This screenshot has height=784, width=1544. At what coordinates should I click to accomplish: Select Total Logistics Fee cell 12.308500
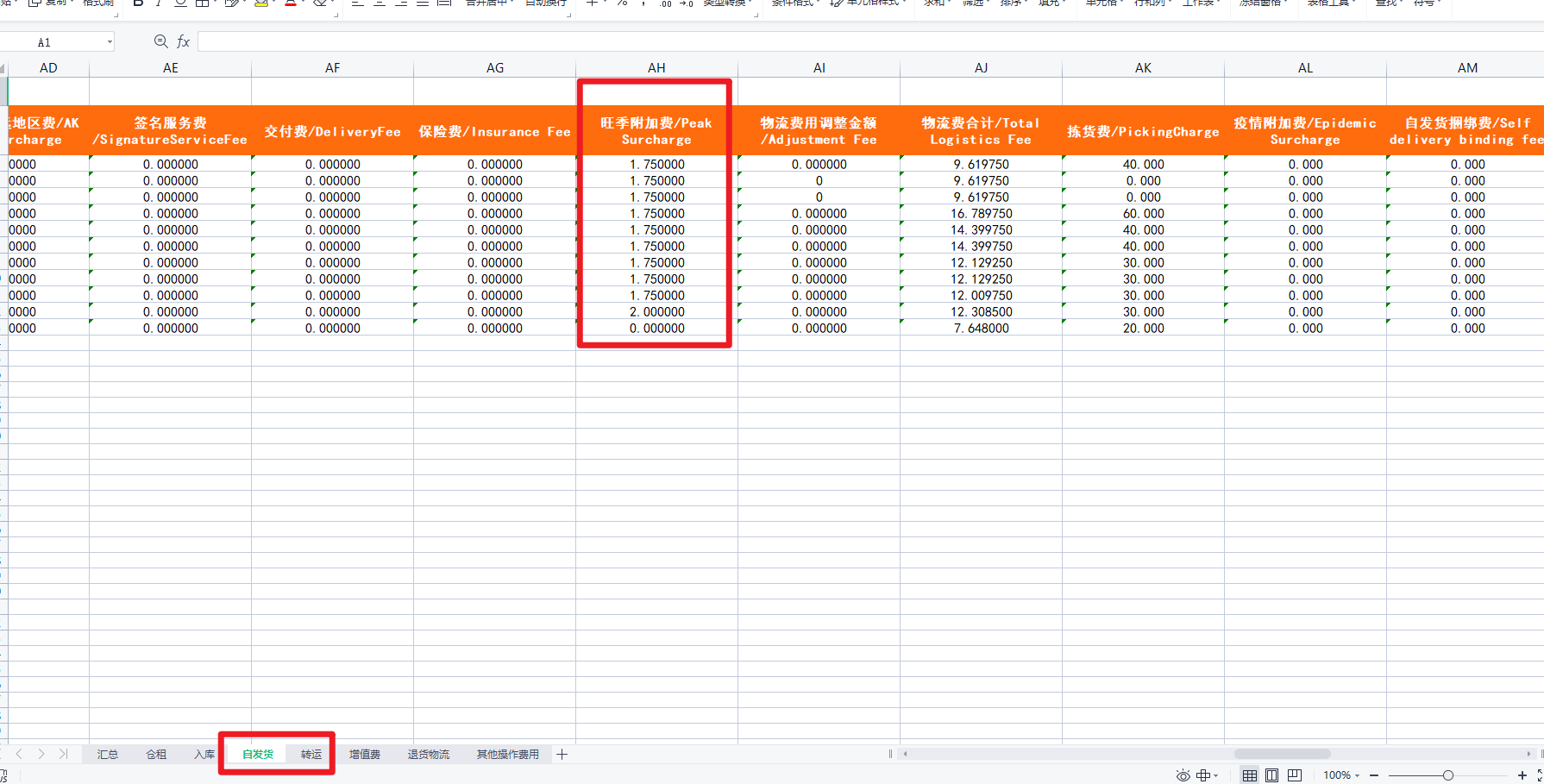point(982,312)
